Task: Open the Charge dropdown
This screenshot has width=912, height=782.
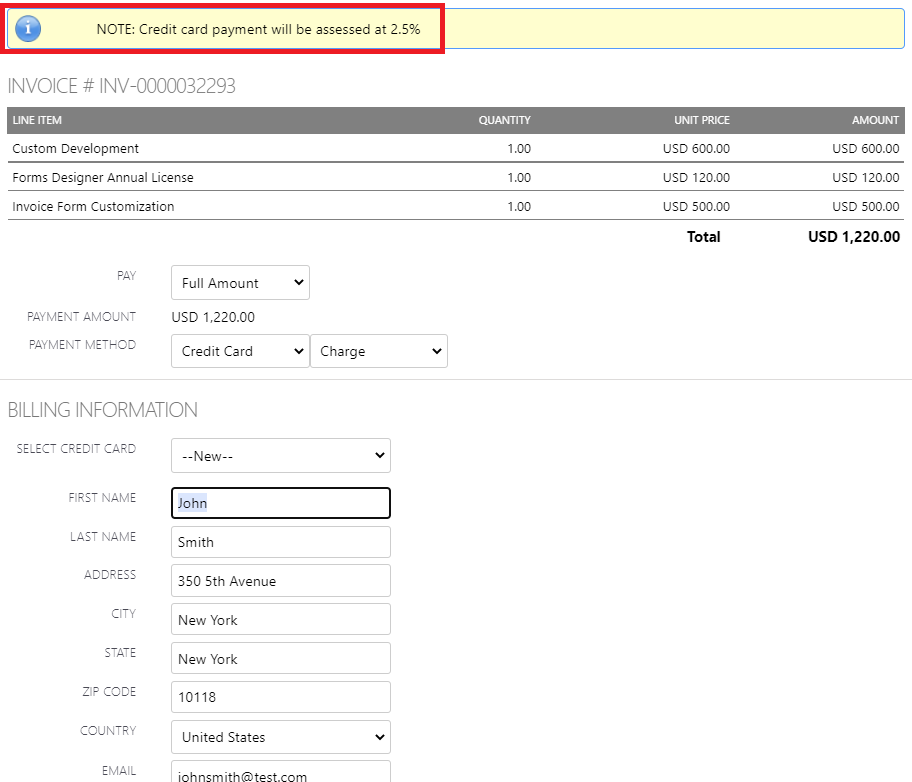Action: (379, 351)
